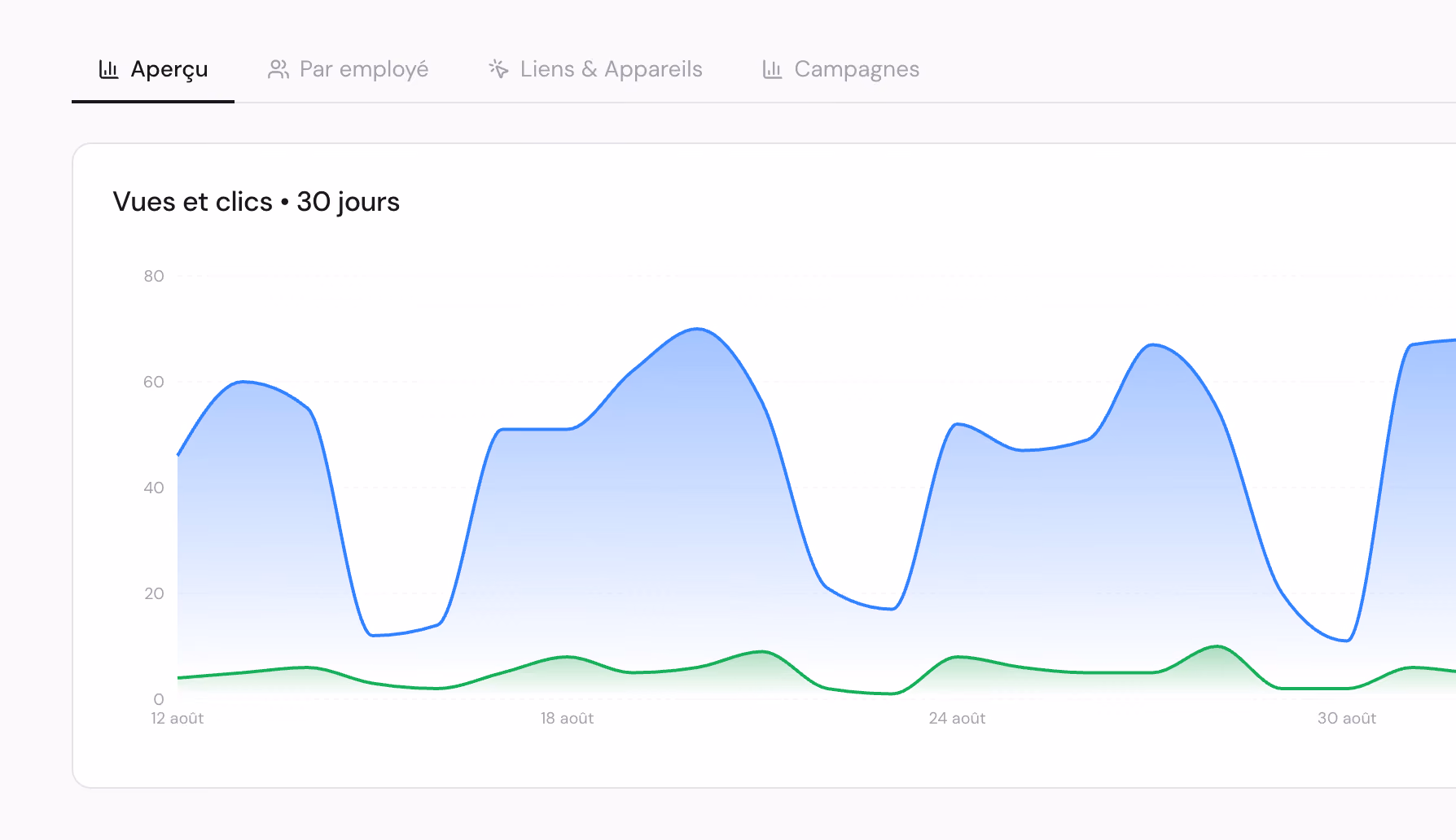Go to the Campagnes tab
The height and width of the screenshot is (840, 1456).
pyautogui.click(x=840, y=69)
